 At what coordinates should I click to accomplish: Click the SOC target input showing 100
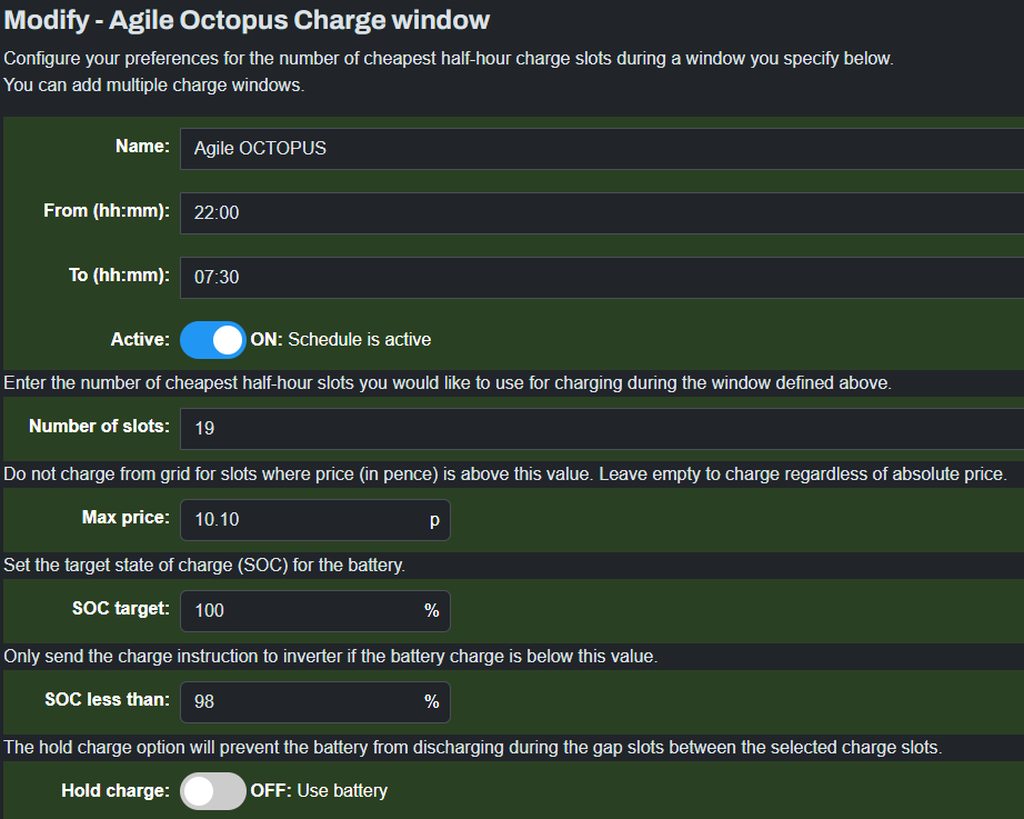(x=300, y=610)
